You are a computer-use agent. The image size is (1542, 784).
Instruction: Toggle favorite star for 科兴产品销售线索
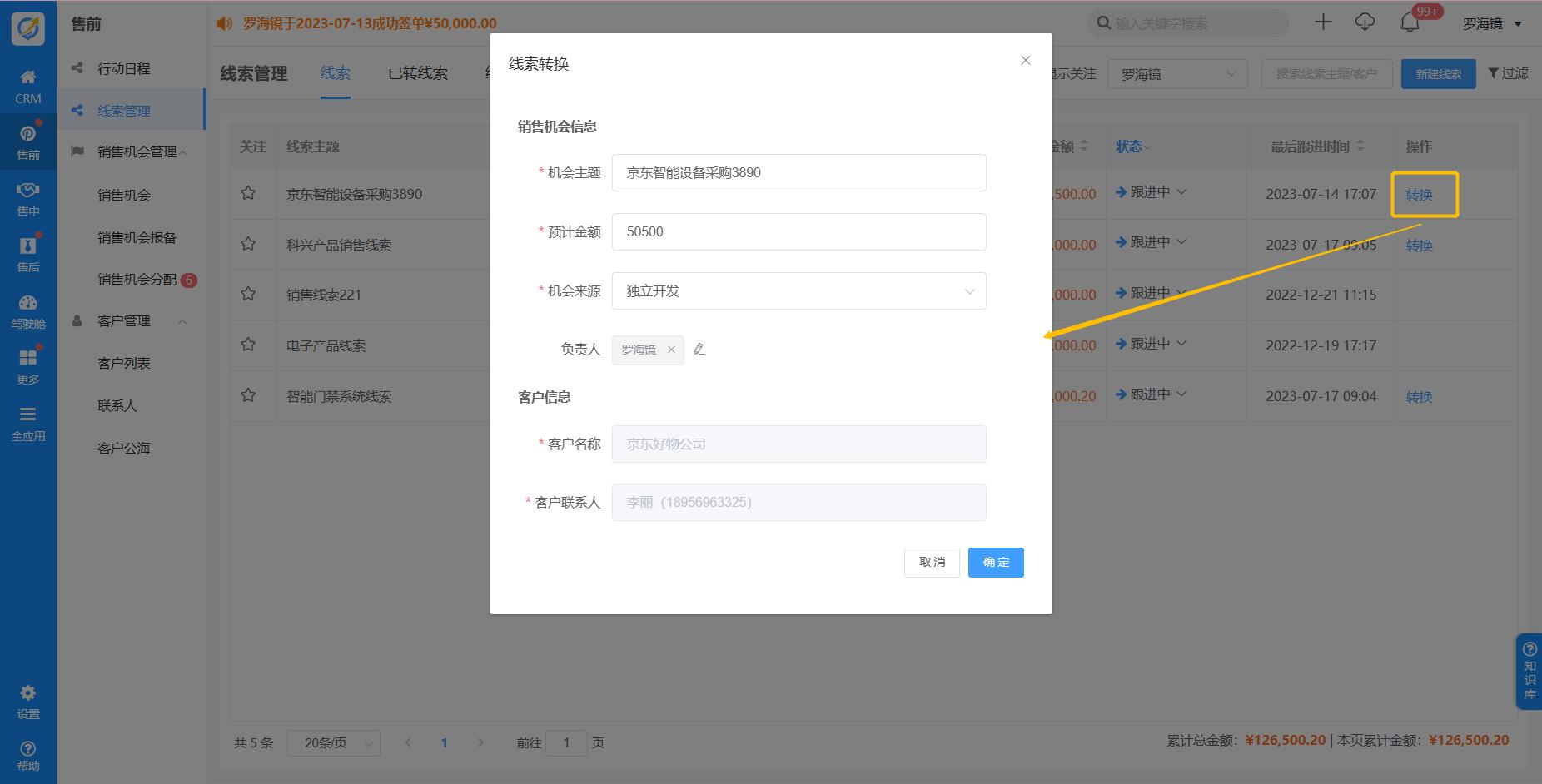248,245
